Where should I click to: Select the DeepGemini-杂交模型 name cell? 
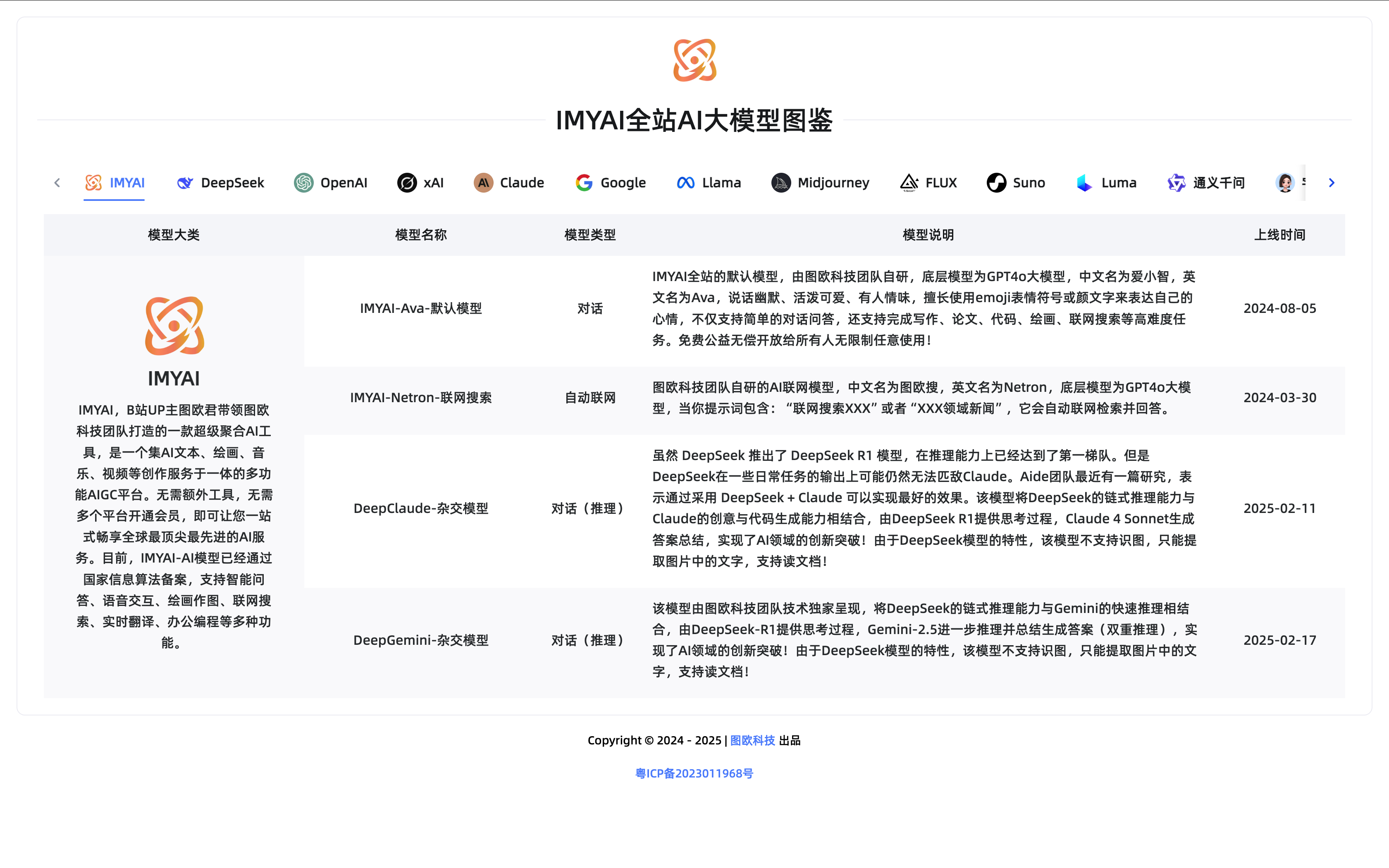click(421, 640)
